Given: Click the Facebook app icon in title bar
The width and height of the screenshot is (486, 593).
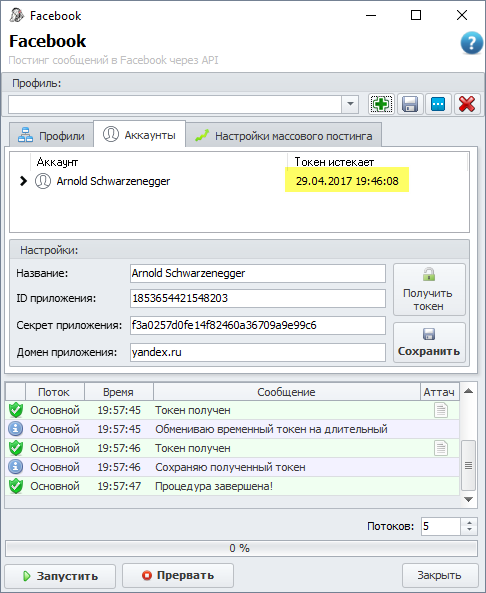Looking at the screenshot, I should point(17,16).
